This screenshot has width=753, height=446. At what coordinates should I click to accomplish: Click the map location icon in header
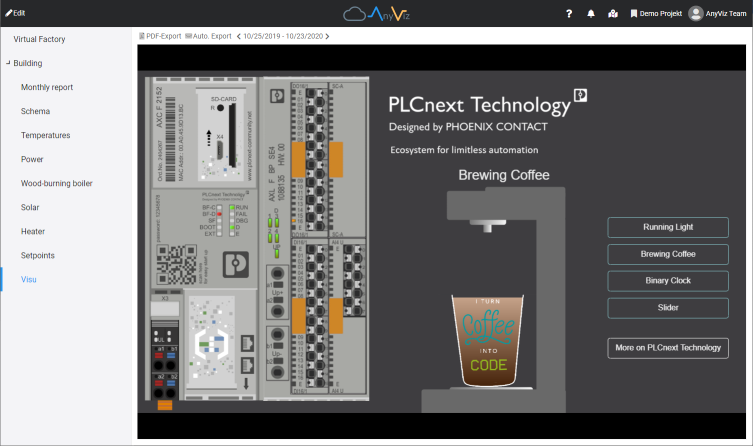(613, 13)
